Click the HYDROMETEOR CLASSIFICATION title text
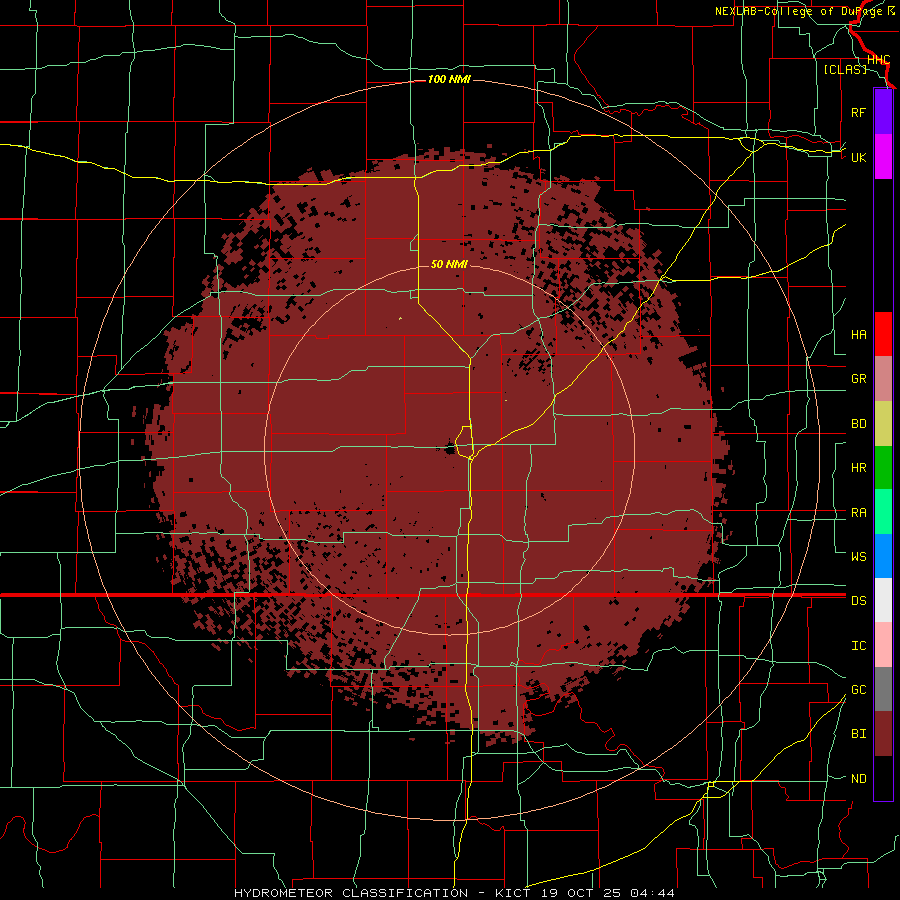 point(351,893)
